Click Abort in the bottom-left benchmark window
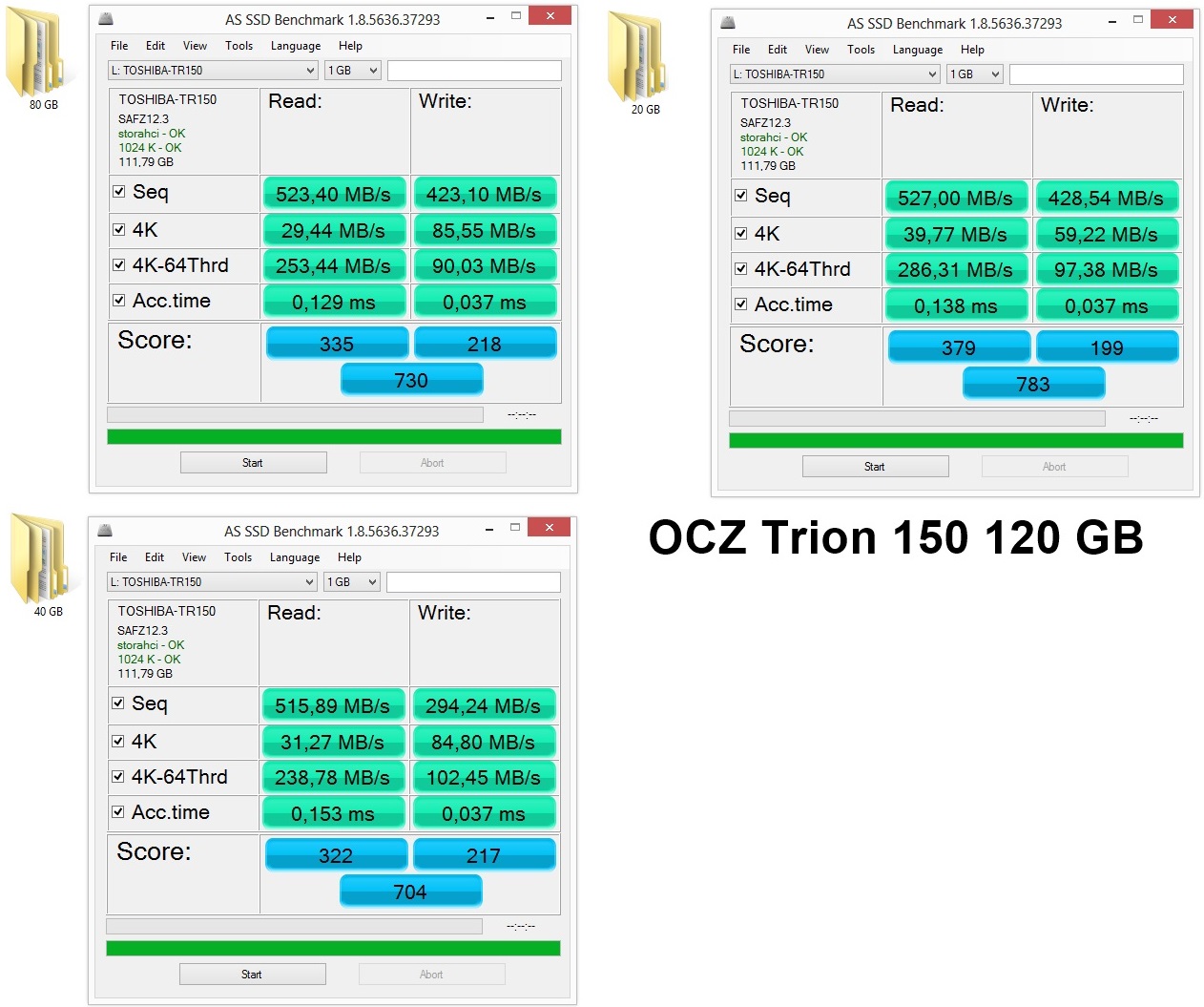Viewport: 1204px width, 1007px height. pyautogui.click(x=431, y=975)
